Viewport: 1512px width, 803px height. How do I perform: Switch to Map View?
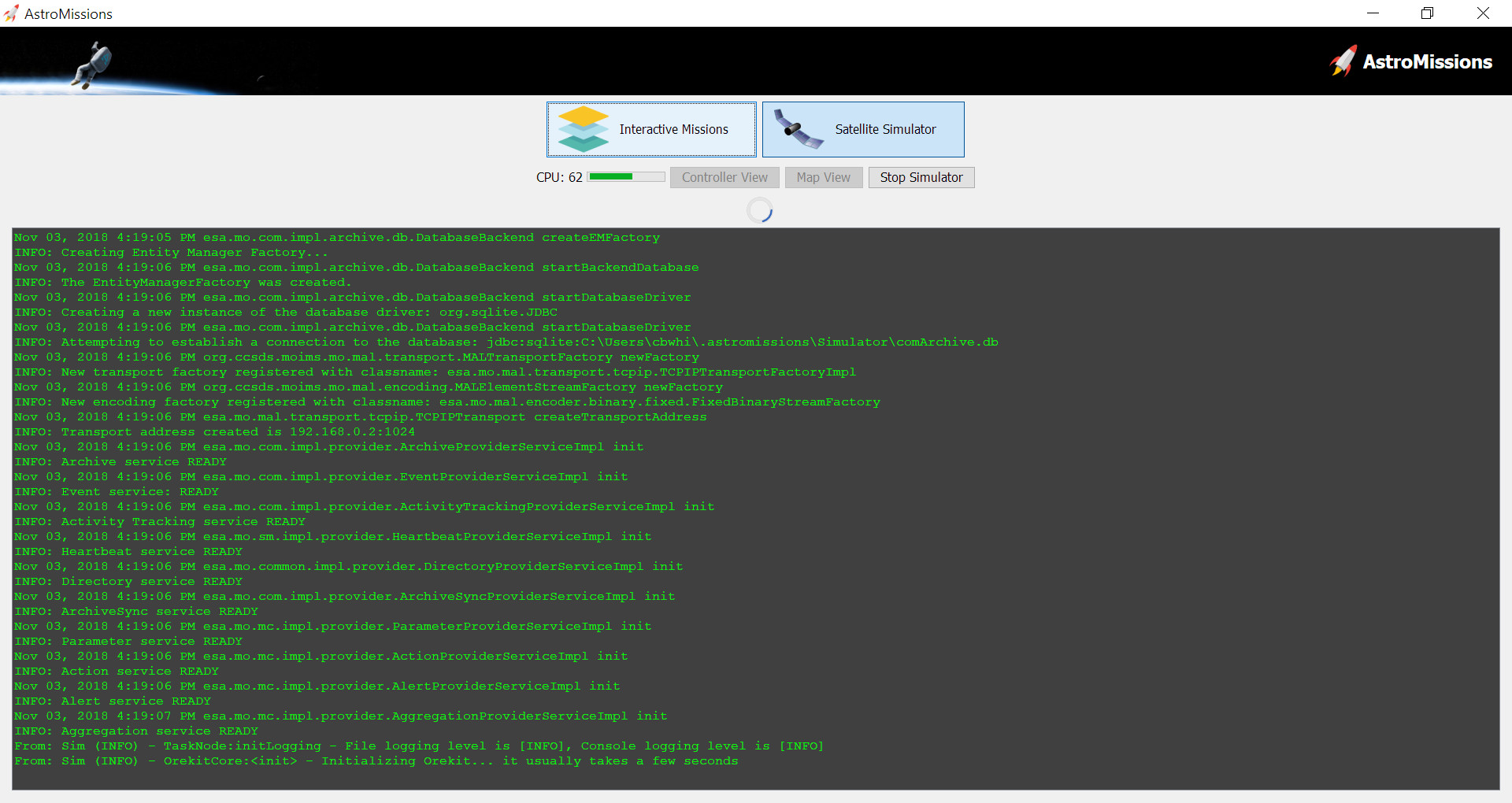tap(823, 177)
